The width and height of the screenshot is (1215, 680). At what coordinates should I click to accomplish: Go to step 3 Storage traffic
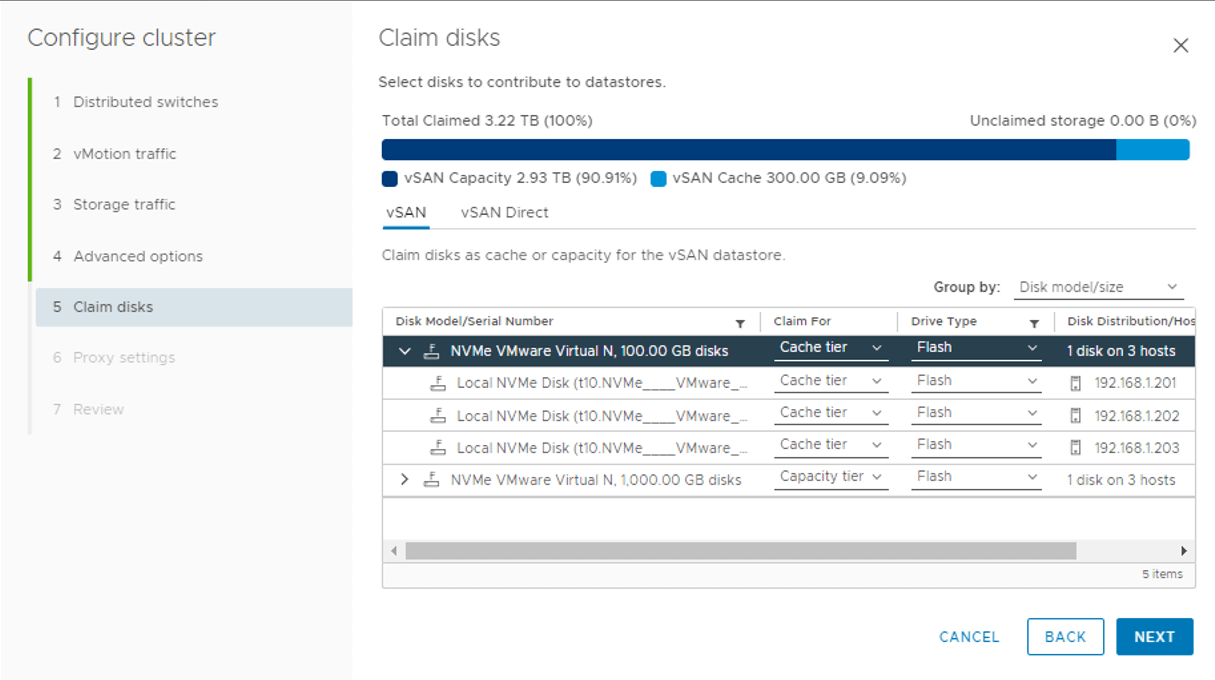pos(114,205)
